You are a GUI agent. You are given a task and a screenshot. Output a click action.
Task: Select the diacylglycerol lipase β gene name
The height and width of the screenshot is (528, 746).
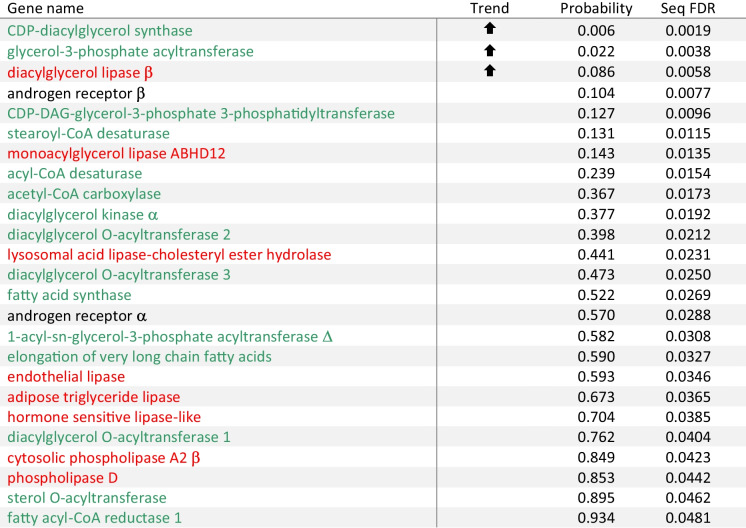(x=80, y=73)
